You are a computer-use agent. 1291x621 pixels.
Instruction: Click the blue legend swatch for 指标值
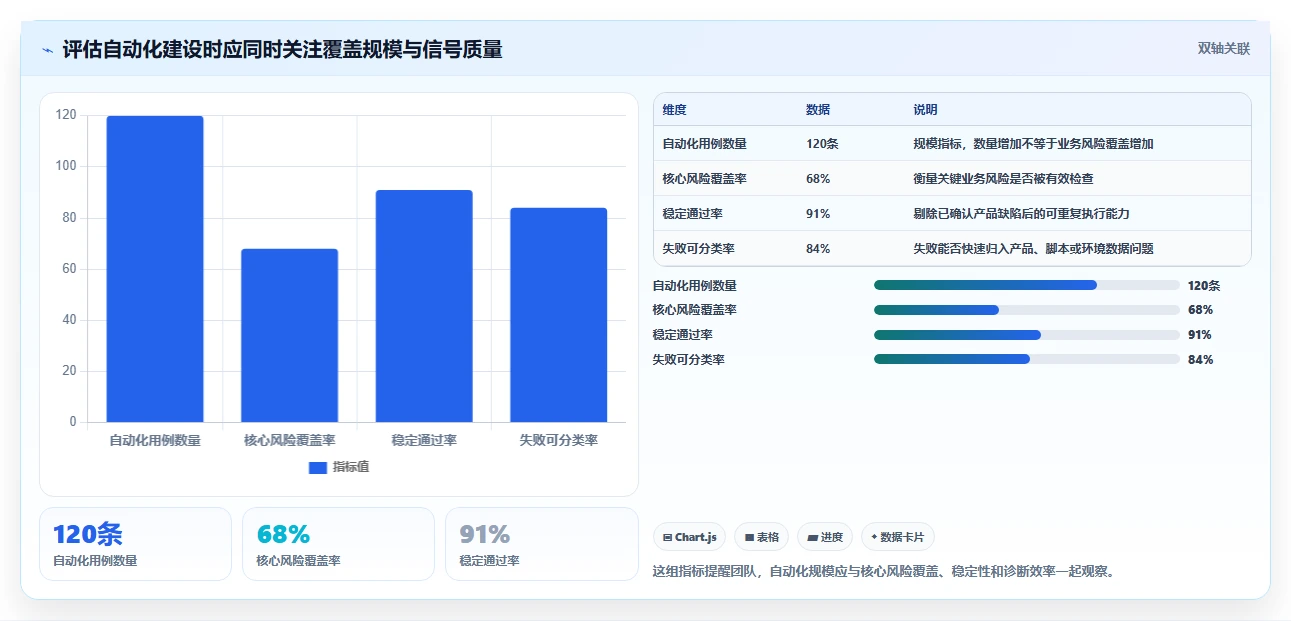click(x=318, y=468)
